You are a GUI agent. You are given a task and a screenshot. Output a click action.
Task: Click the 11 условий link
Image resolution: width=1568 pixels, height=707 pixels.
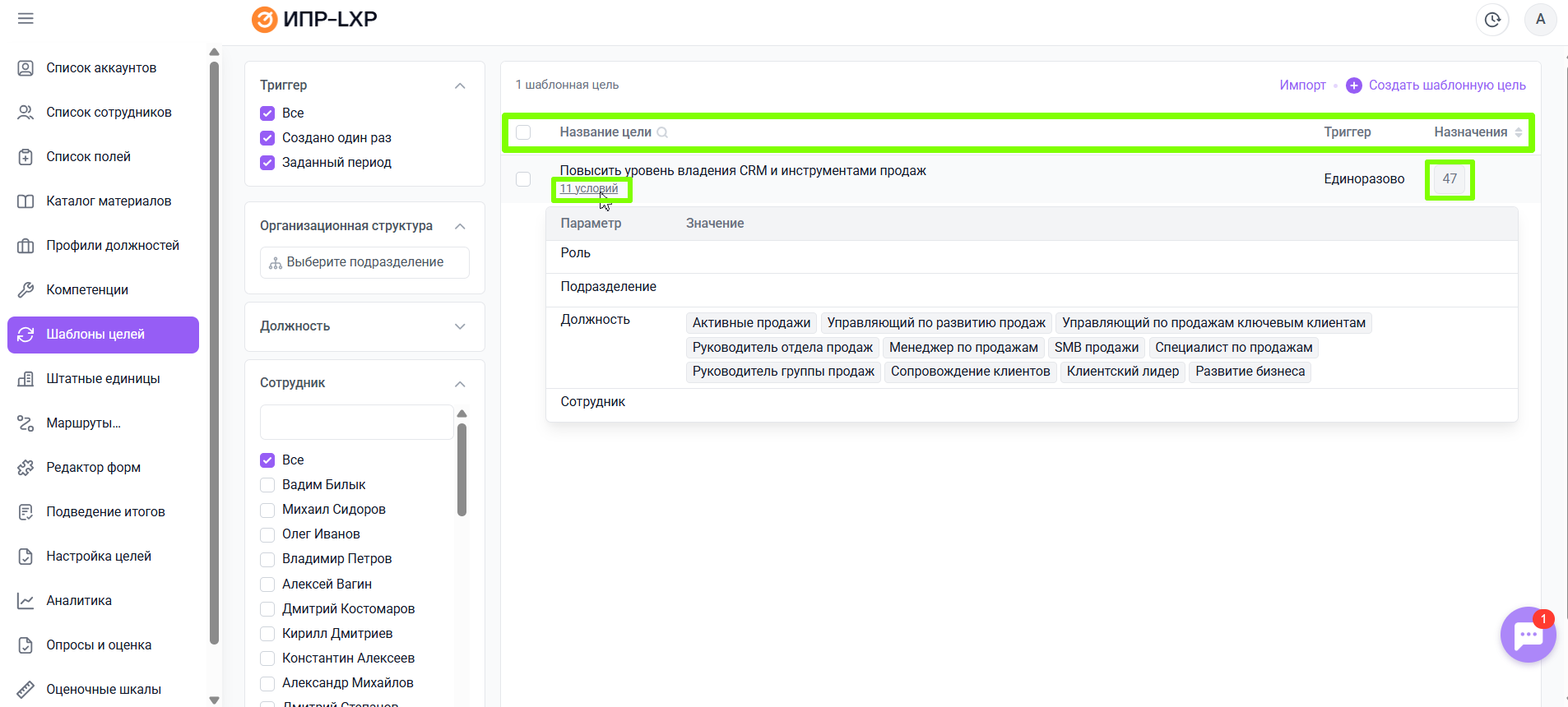(x=589, y=189)
